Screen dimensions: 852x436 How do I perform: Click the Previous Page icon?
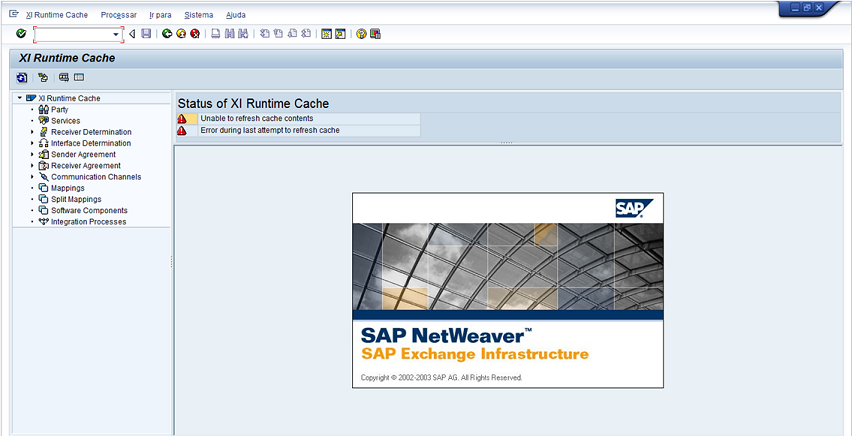pyautogui.click(x=278, y=34)
